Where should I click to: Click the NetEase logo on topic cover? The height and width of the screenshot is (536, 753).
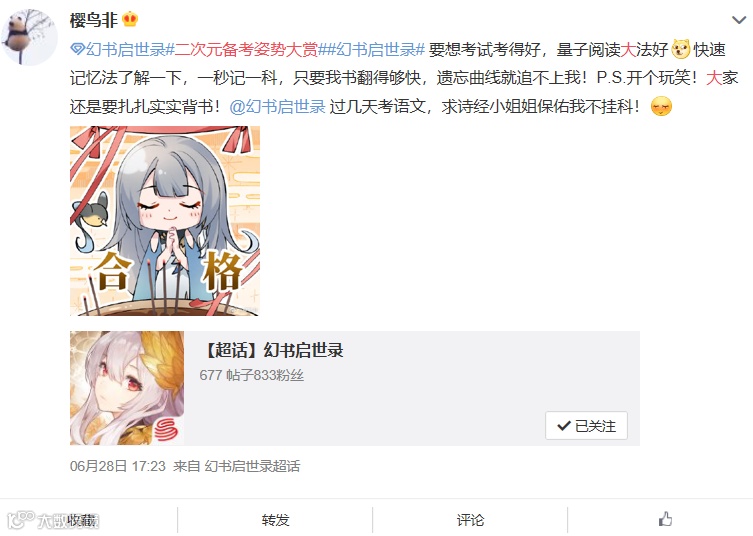point(168,429)
